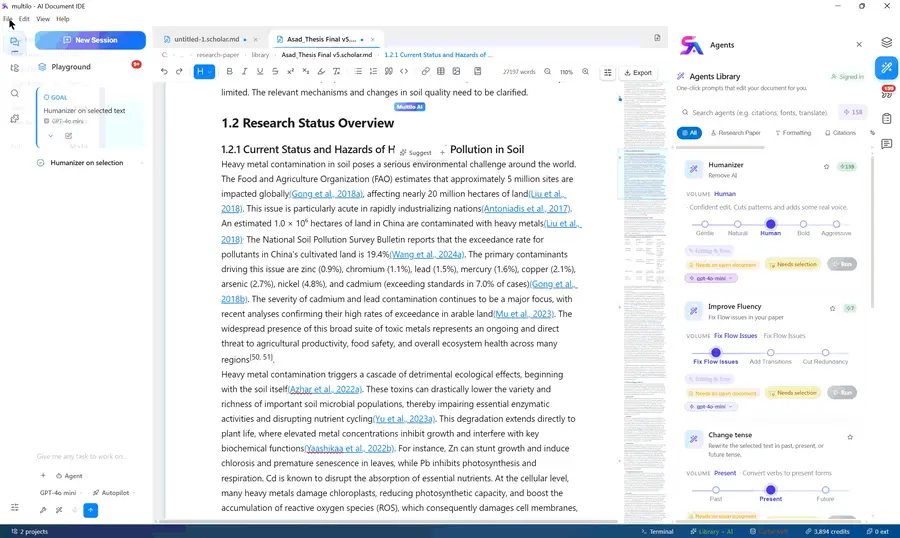Clear text formatting with the Tx icon
This screenshot has height=538, width=900.
(x=336, y=72)
